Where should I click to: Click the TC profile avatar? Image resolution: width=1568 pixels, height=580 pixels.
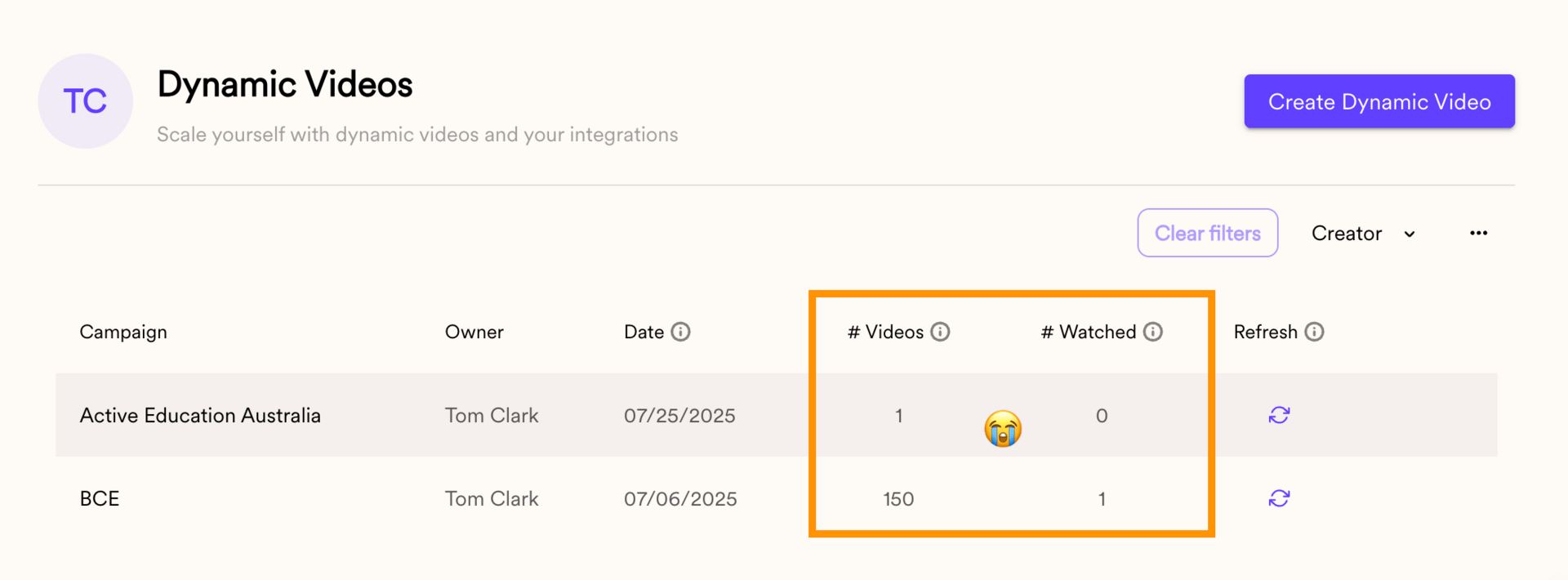pyautogui.click(x=85, y=101)
